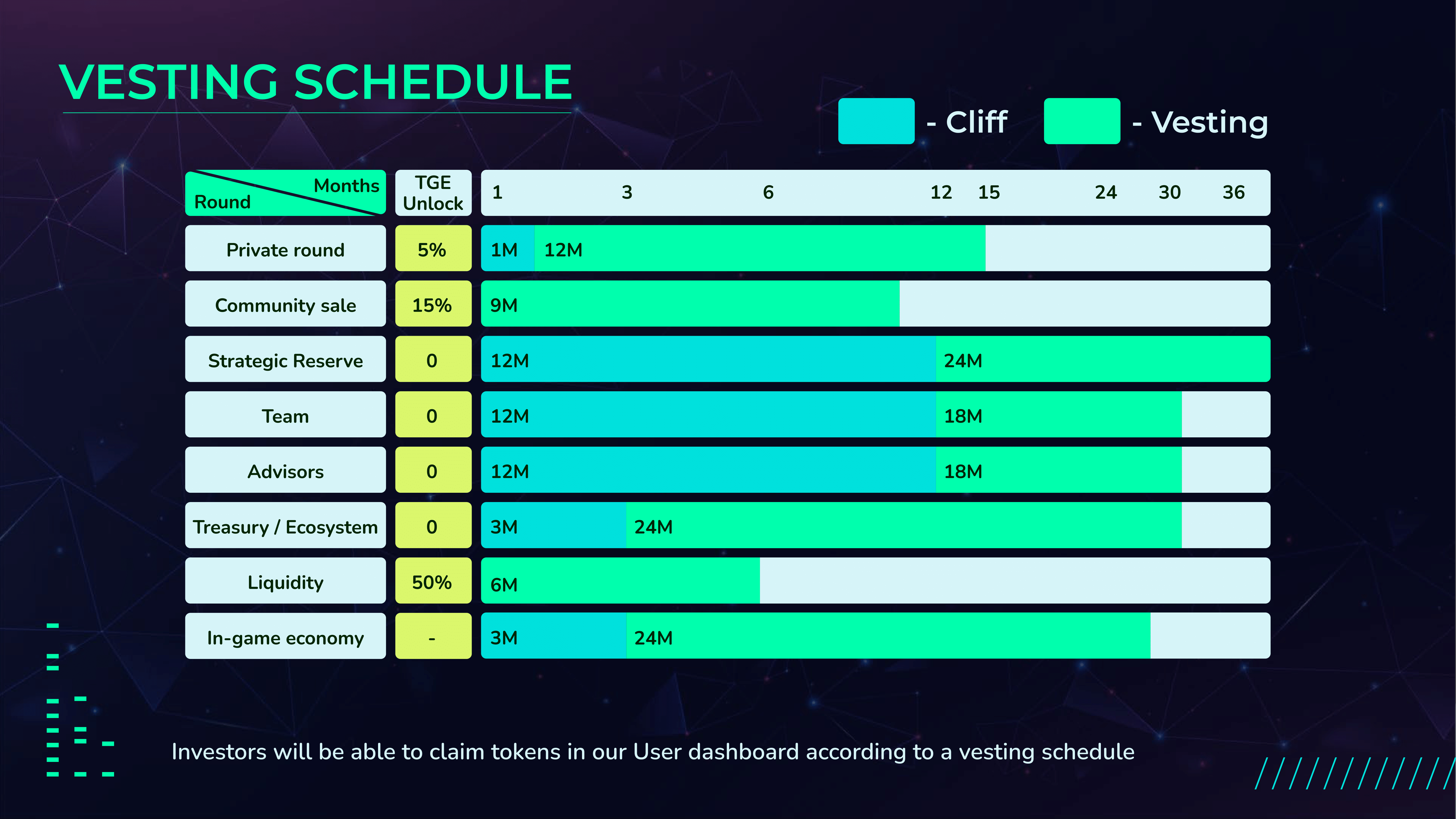Click the Months / Round header cell
The height and width of the screenshot is (819, 1456).
click(x=286, y=193)
